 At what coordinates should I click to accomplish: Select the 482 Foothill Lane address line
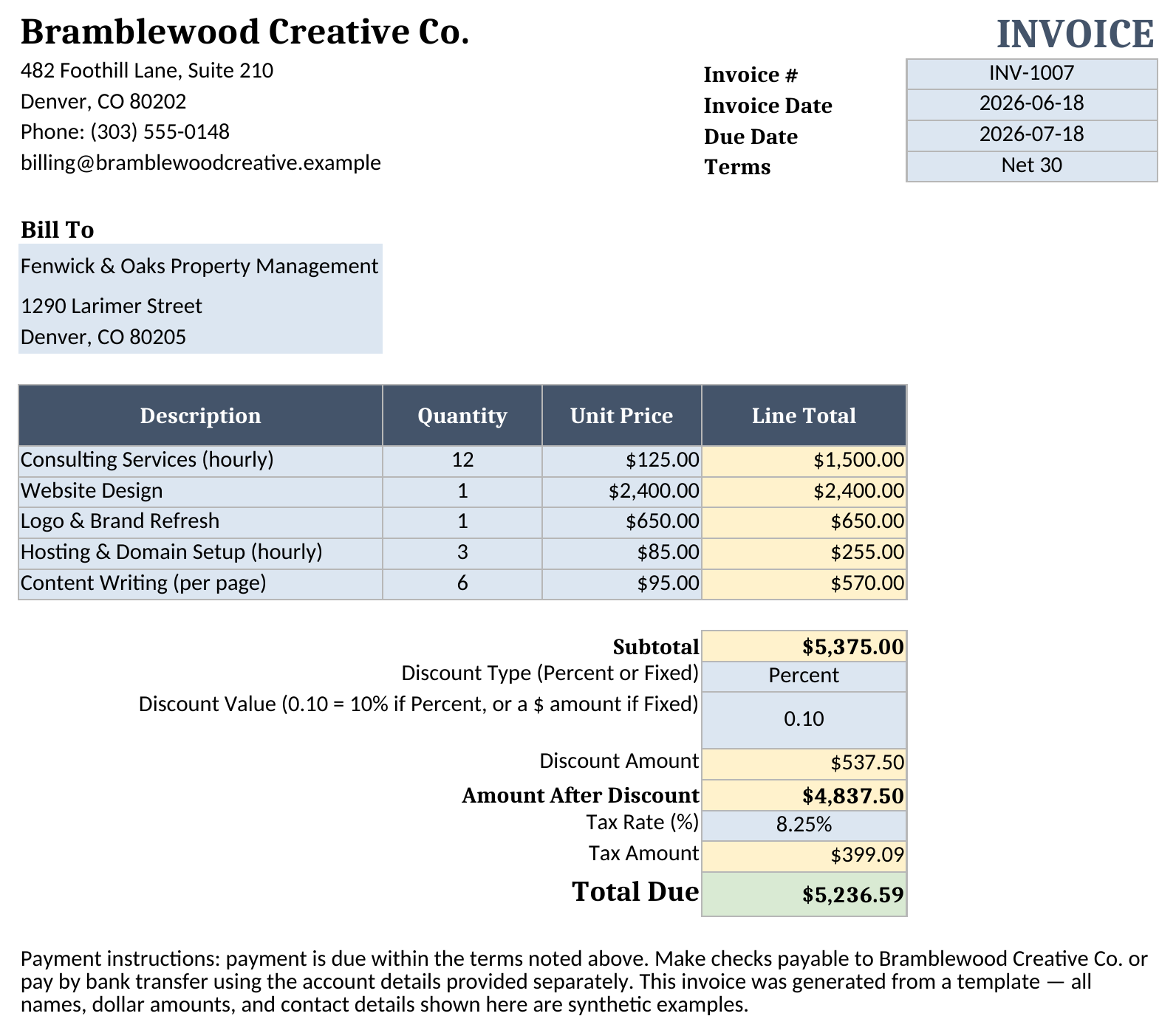(x=147, y=70)
